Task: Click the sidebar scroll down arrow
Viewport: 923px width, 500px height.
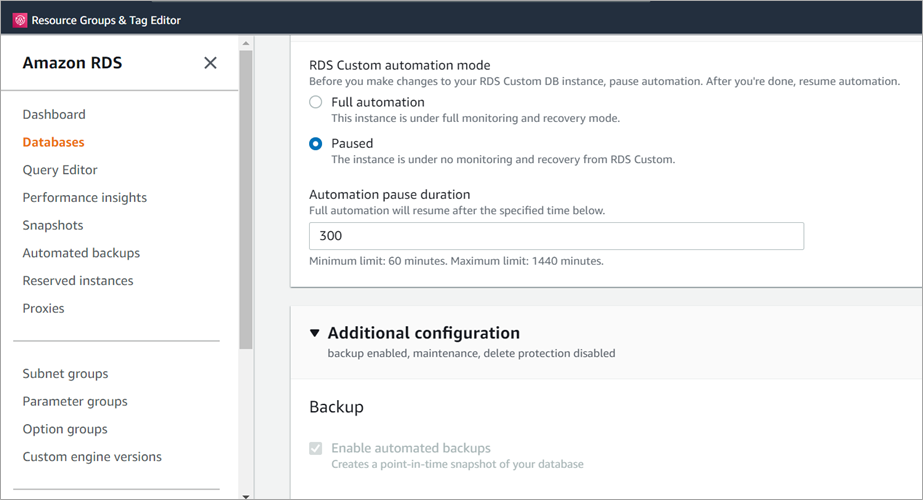Action: pos(246,494)
